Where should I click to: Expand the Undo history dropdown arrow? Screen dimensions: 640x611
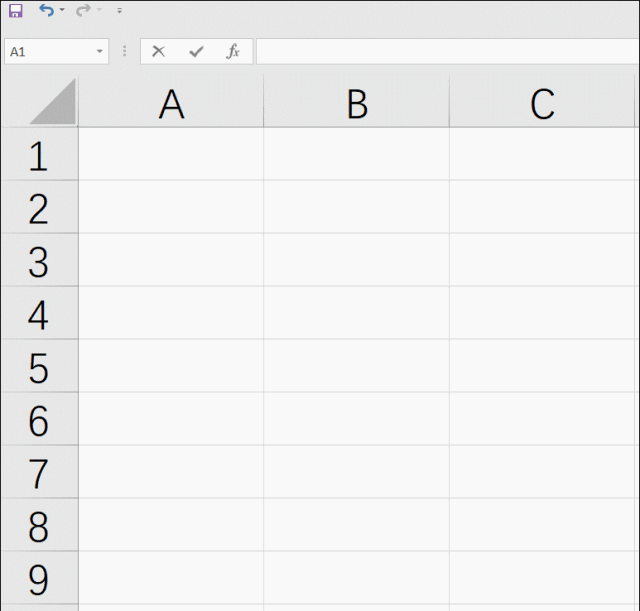pos(62,11)
